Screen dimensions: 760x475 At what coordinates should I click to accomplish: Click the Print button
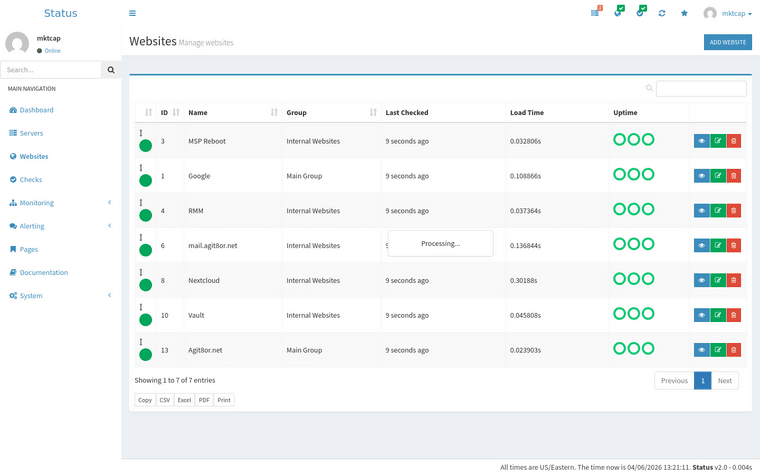(x=224, y=400)
